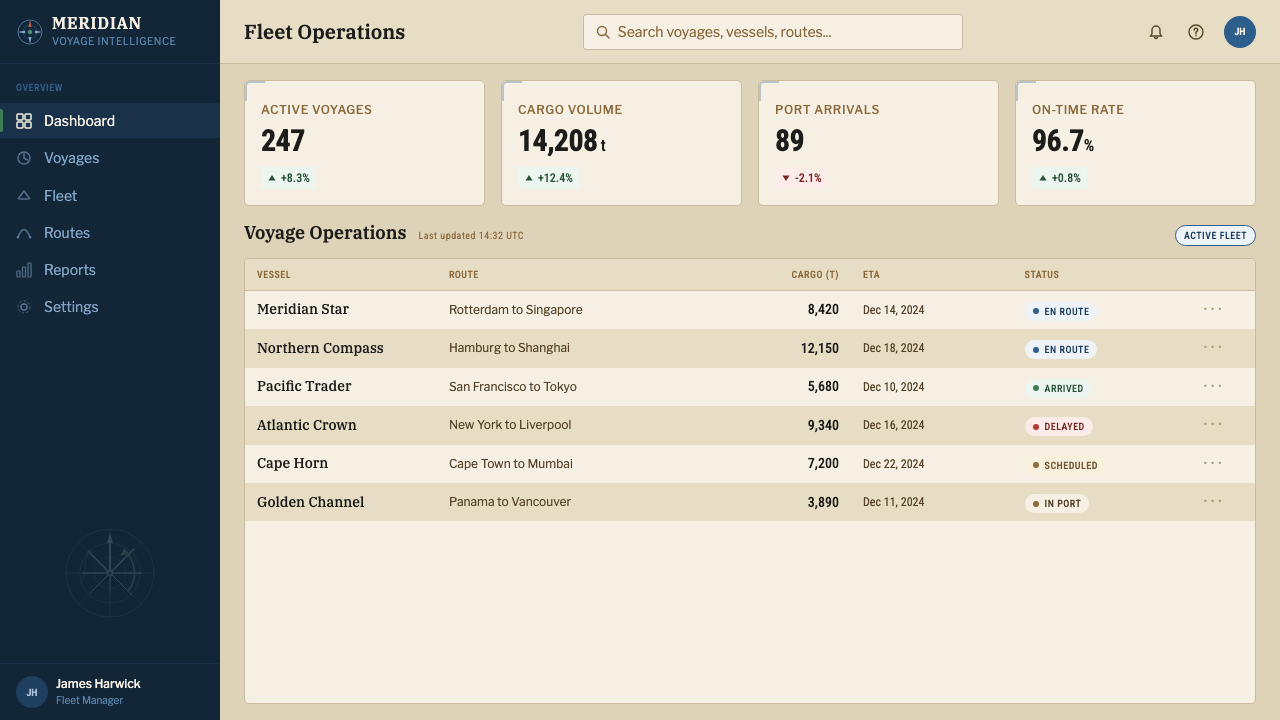Click the New York to Liverpool route
1280x720 pixels.
[x=510, y=425]
